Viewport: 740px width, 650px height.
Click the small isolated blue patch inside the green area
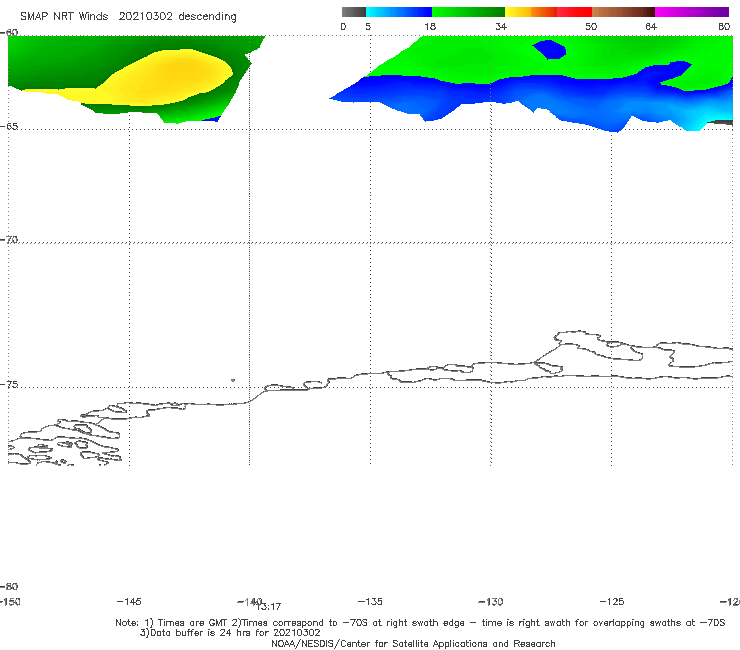tap(550, 50)
